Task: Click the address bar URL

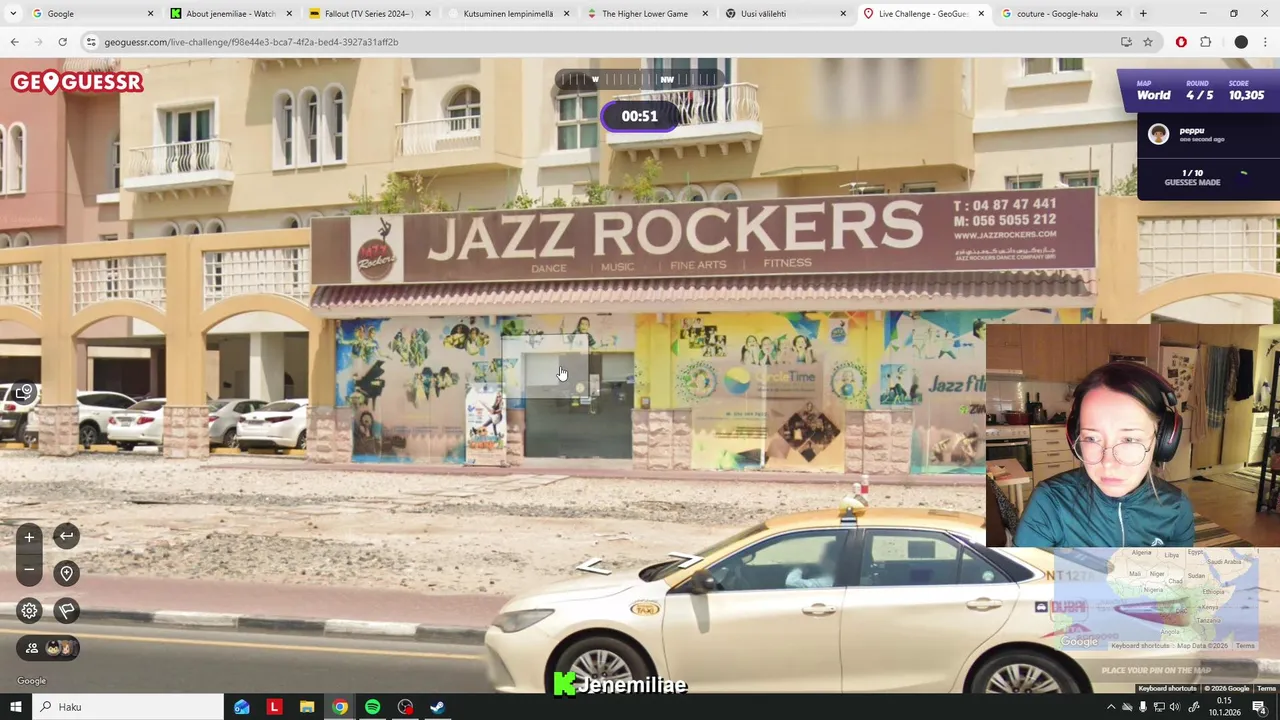Action: (x=251, y=42)
